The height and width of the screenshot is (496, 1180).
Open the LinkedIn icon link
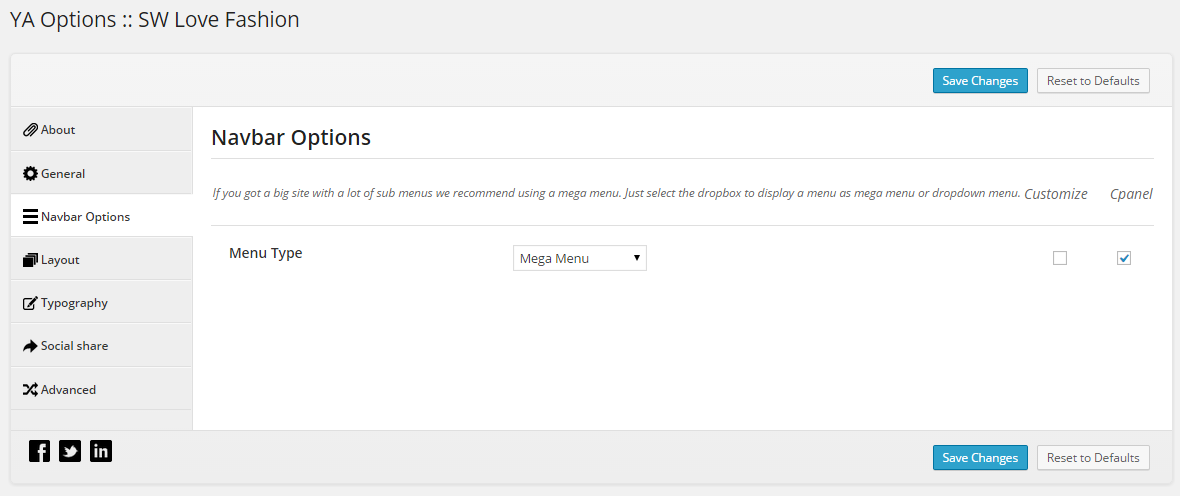pyautogui.click(x=101, y=451)
